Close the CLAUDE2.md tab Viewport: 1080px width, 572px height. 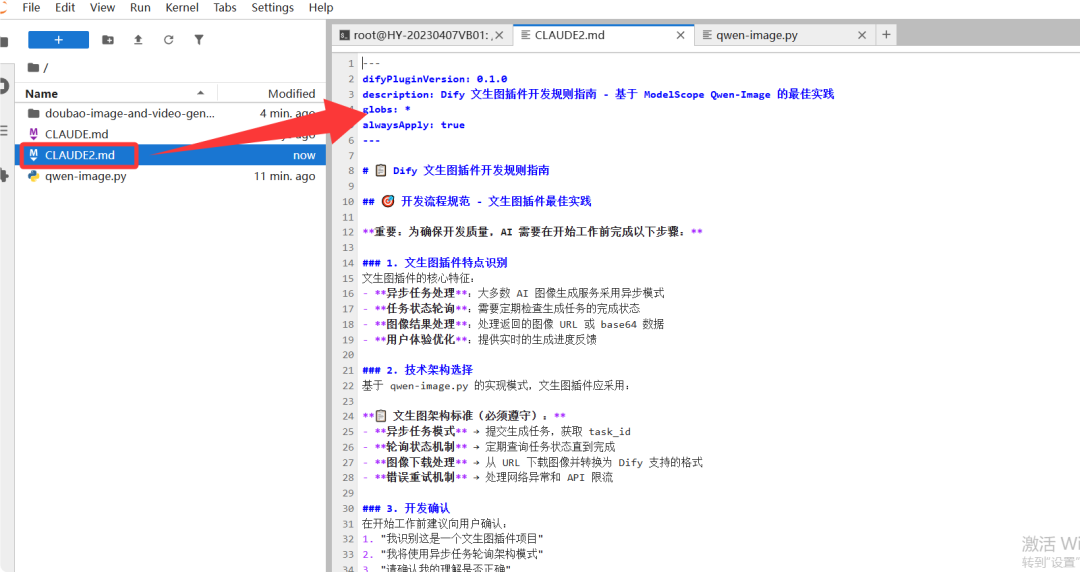click(681, 35)
